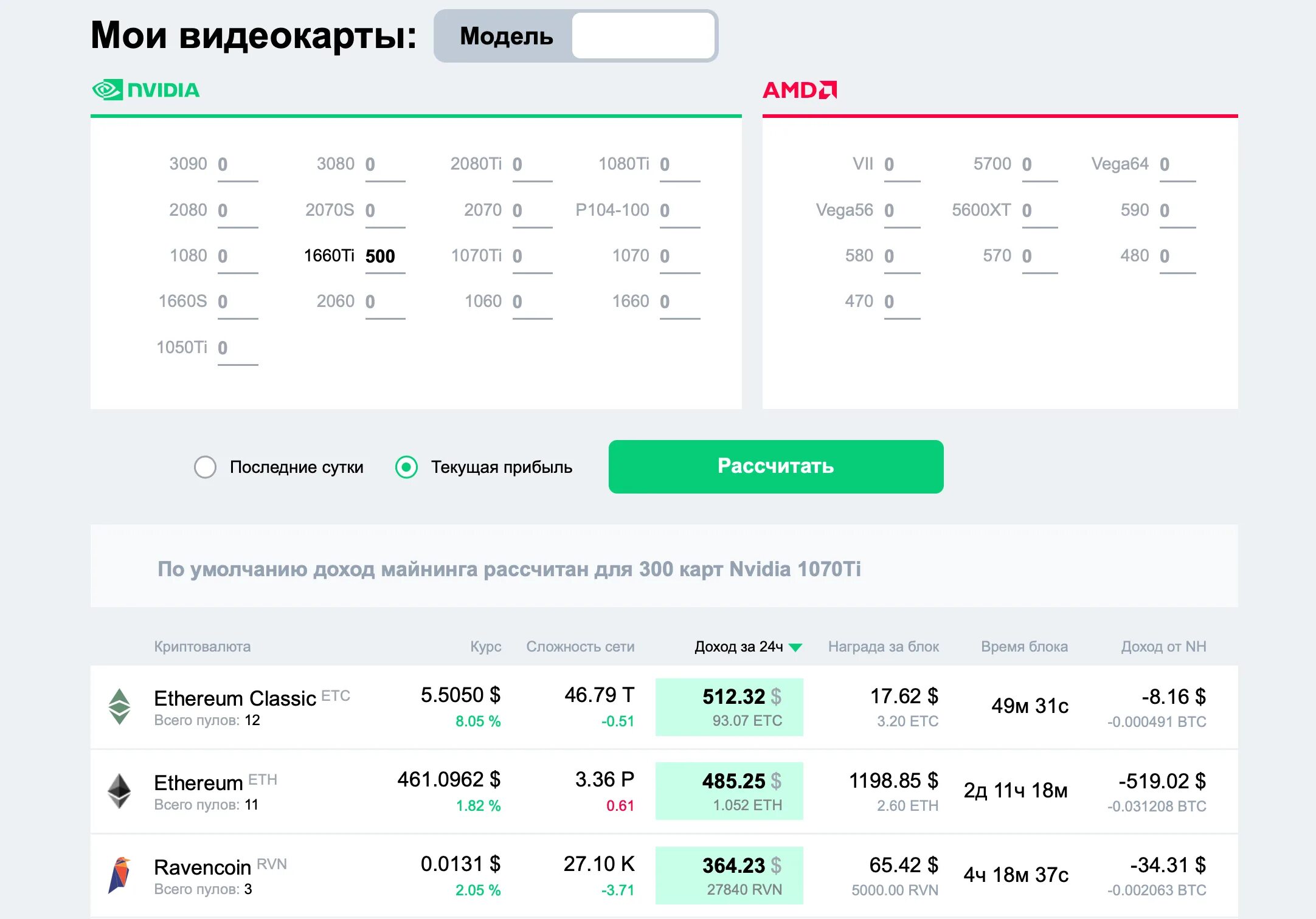
Task: Sort table by 'Сложность сети' column
Action: tap(580, 647)
